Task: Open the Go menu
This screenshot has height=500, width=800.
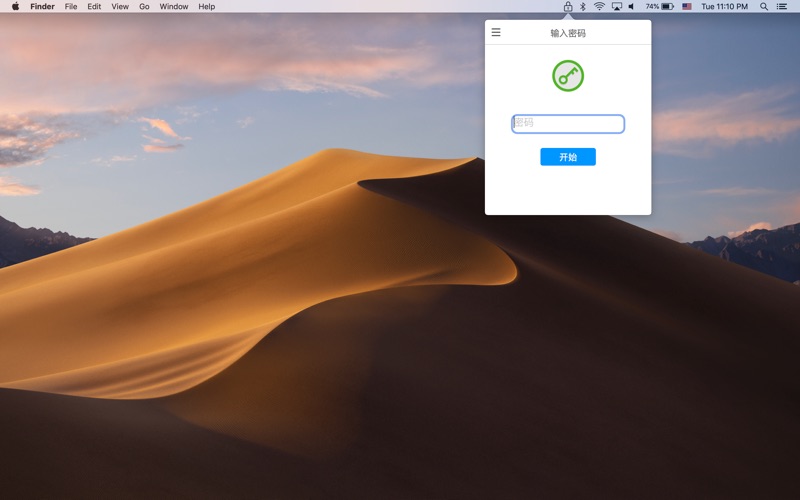Action: 144,7
